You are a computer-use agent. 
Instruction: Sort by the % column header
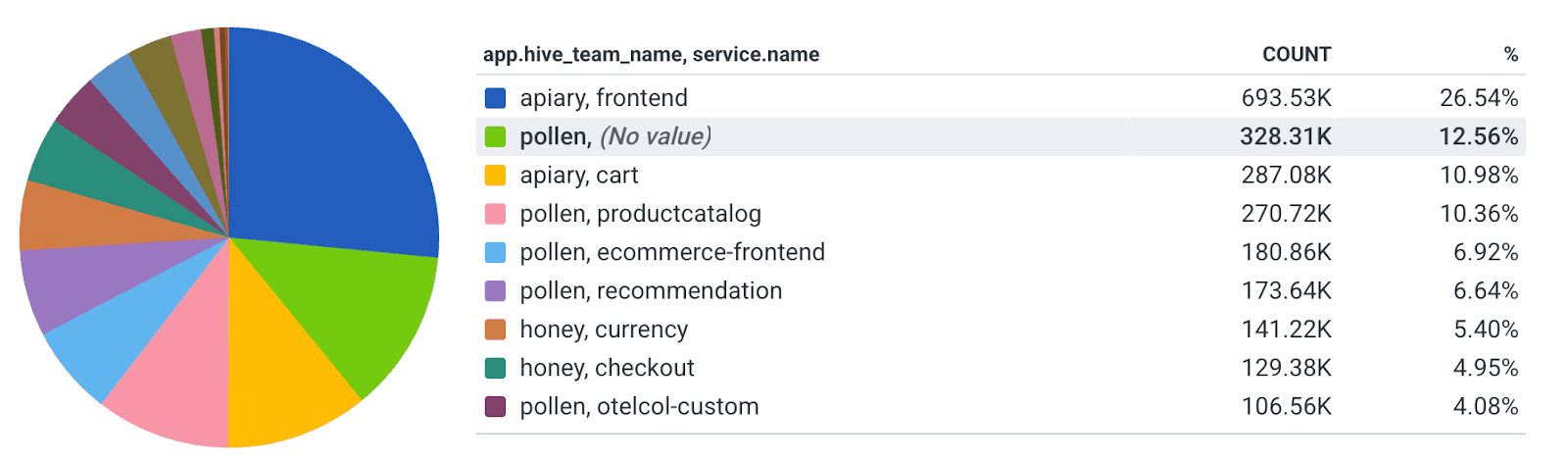[1510, 55]
